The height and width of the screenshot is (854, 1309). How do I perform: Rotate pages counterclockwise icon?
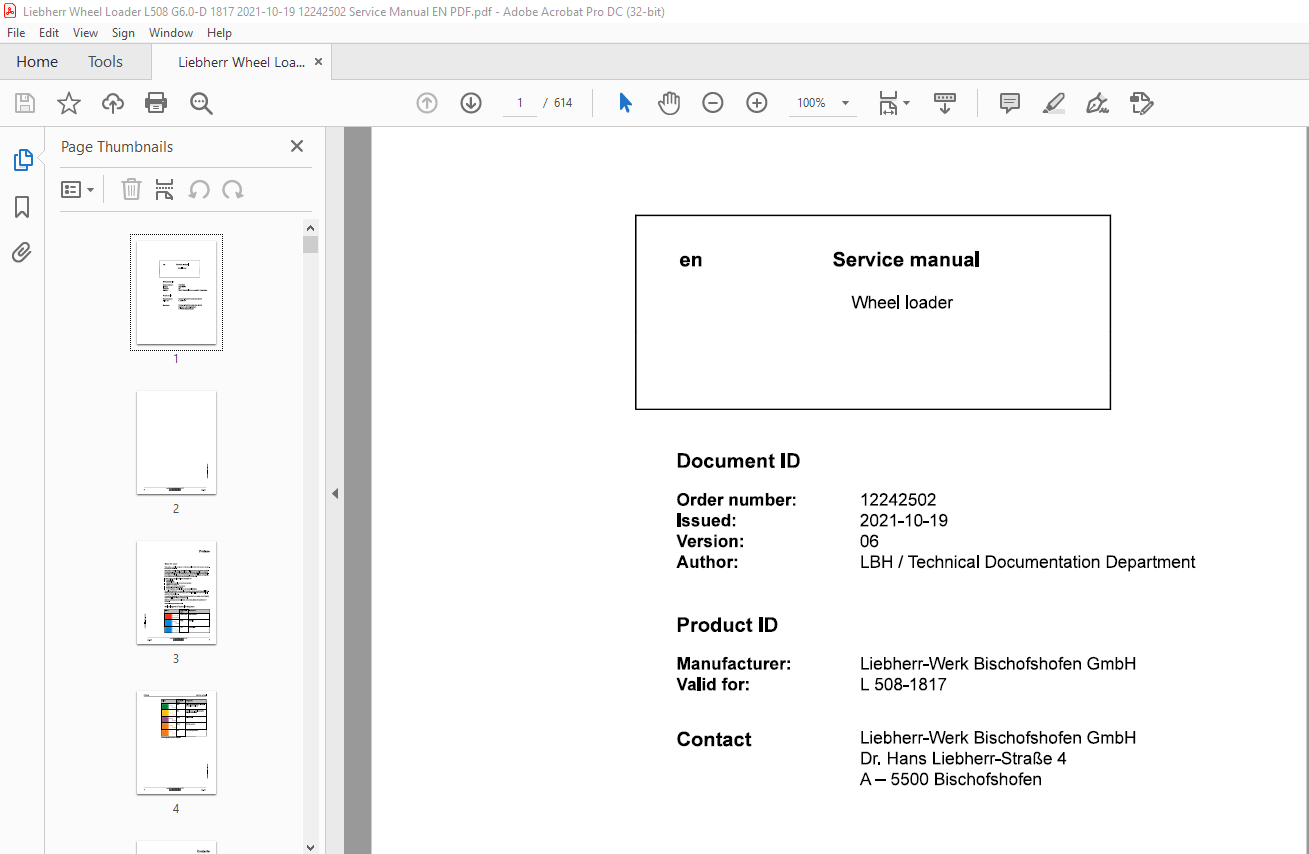point(199,189)
